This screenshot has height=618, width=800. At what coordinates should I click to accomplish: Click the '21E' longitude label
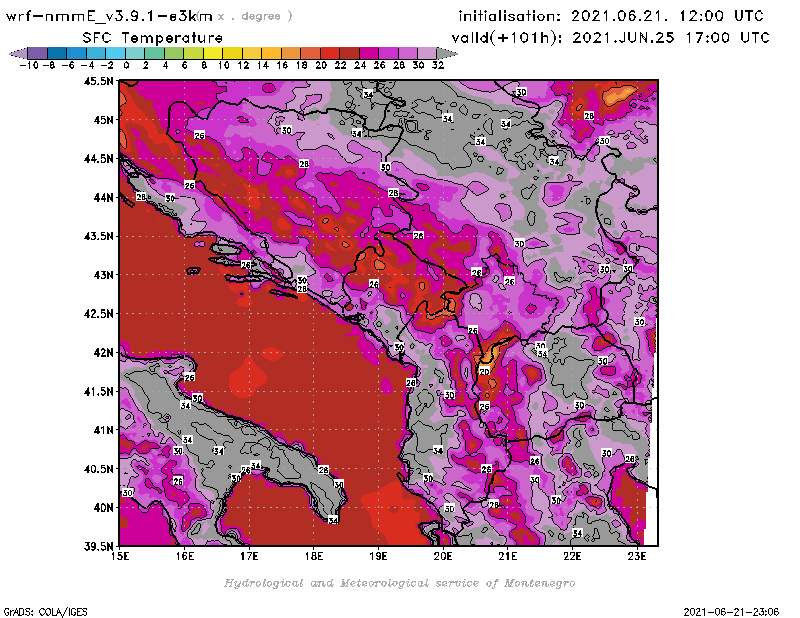(x=508, y=556)
